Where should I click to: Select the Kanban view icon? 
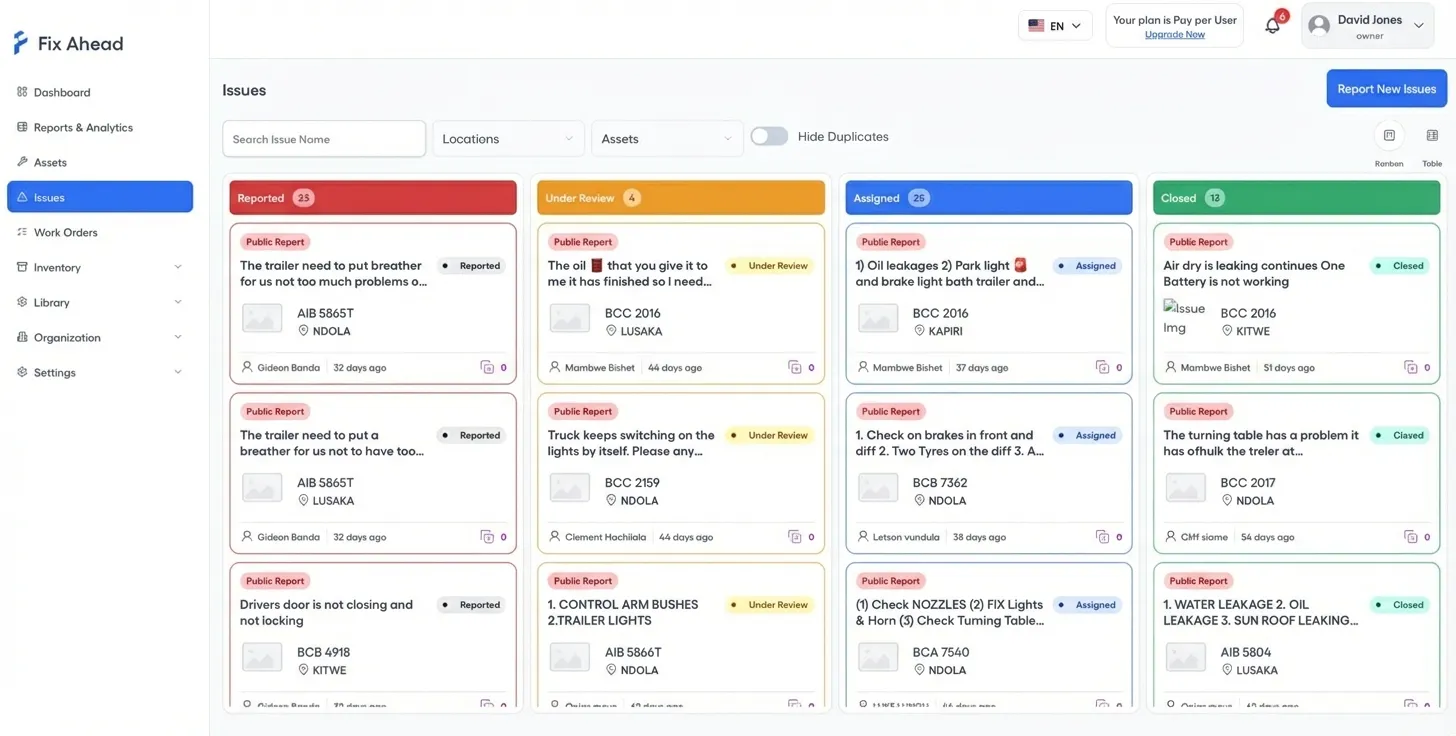pyautogui.click(x=1389, y=135)
